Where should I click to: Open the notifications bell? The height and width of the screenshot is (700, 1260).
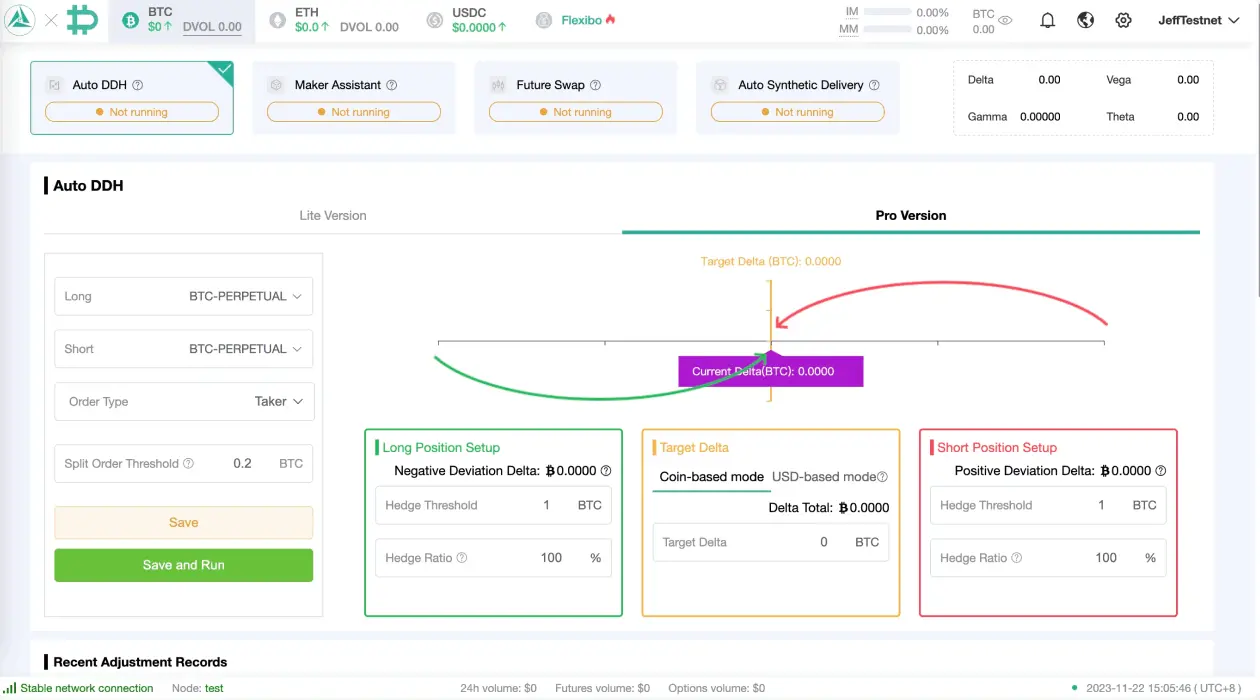1047,19
